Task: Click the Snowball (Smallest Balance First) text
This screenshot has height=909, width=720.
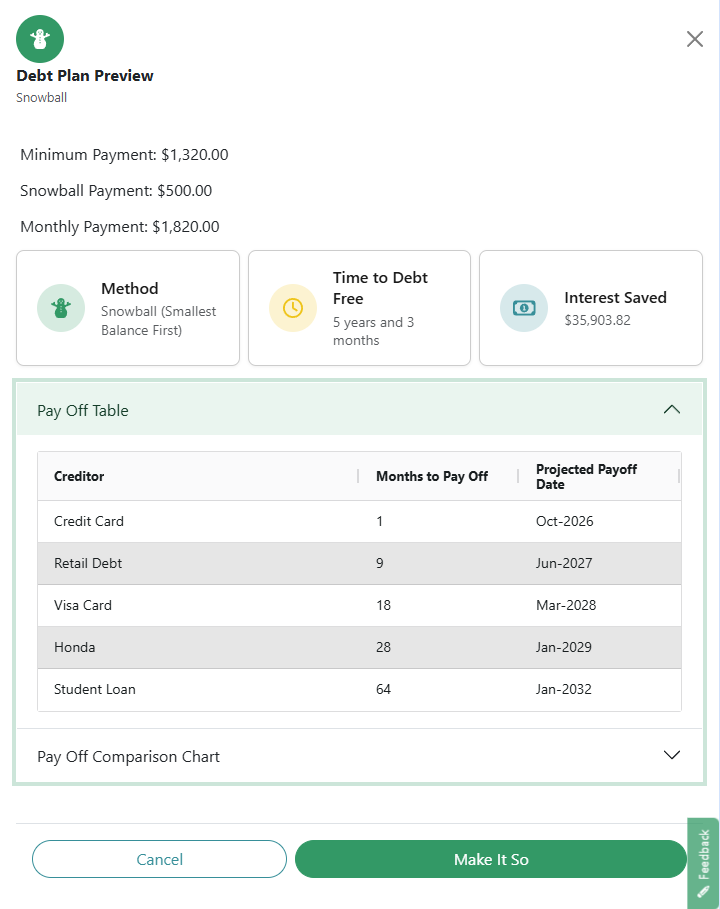Action: (x=158, y=321)
